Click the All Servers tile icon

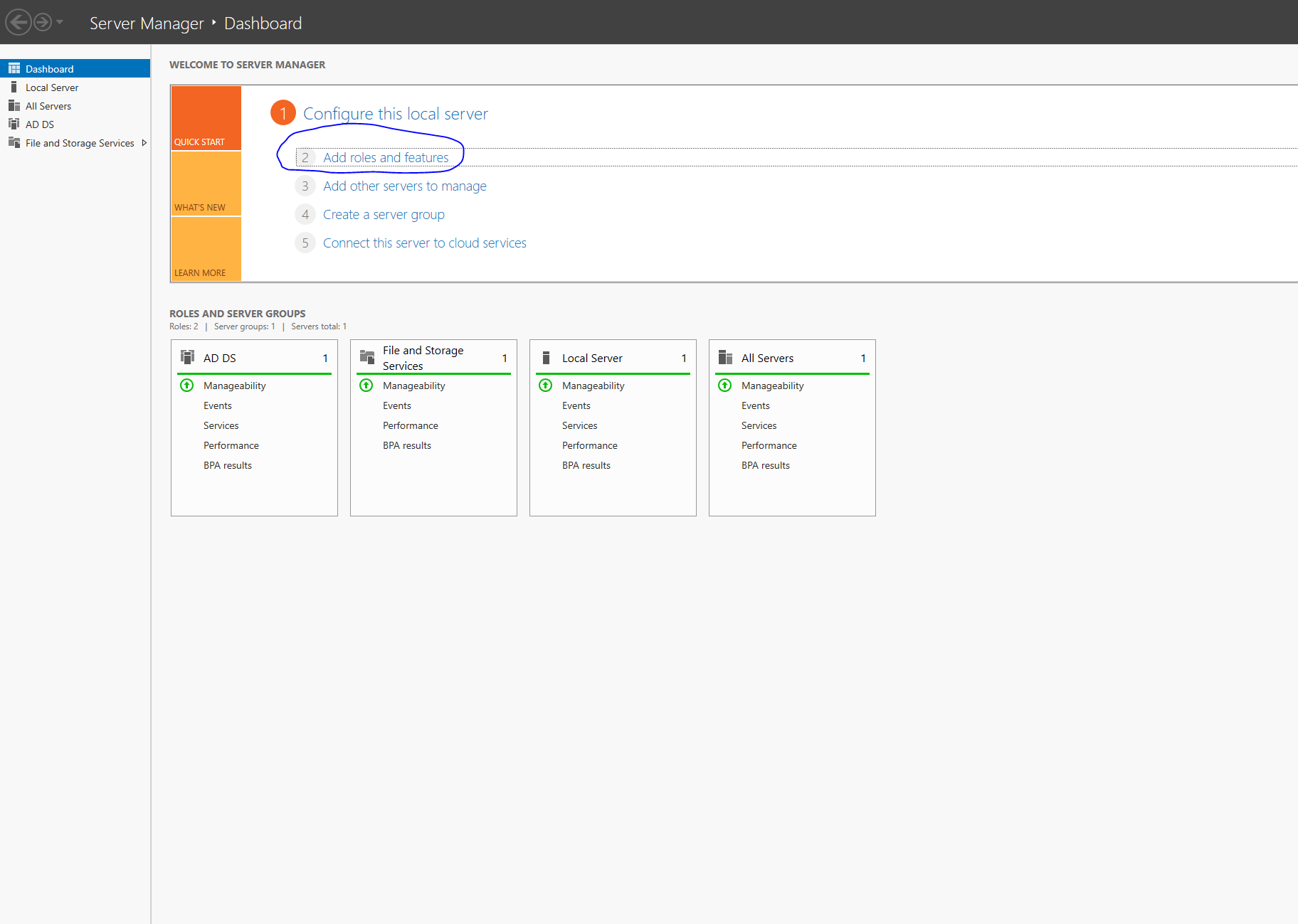[725, 357]
